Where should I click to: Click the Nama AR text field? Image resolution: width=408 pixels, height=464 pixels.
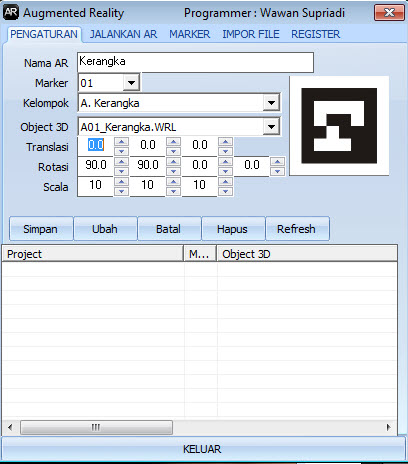195,62
